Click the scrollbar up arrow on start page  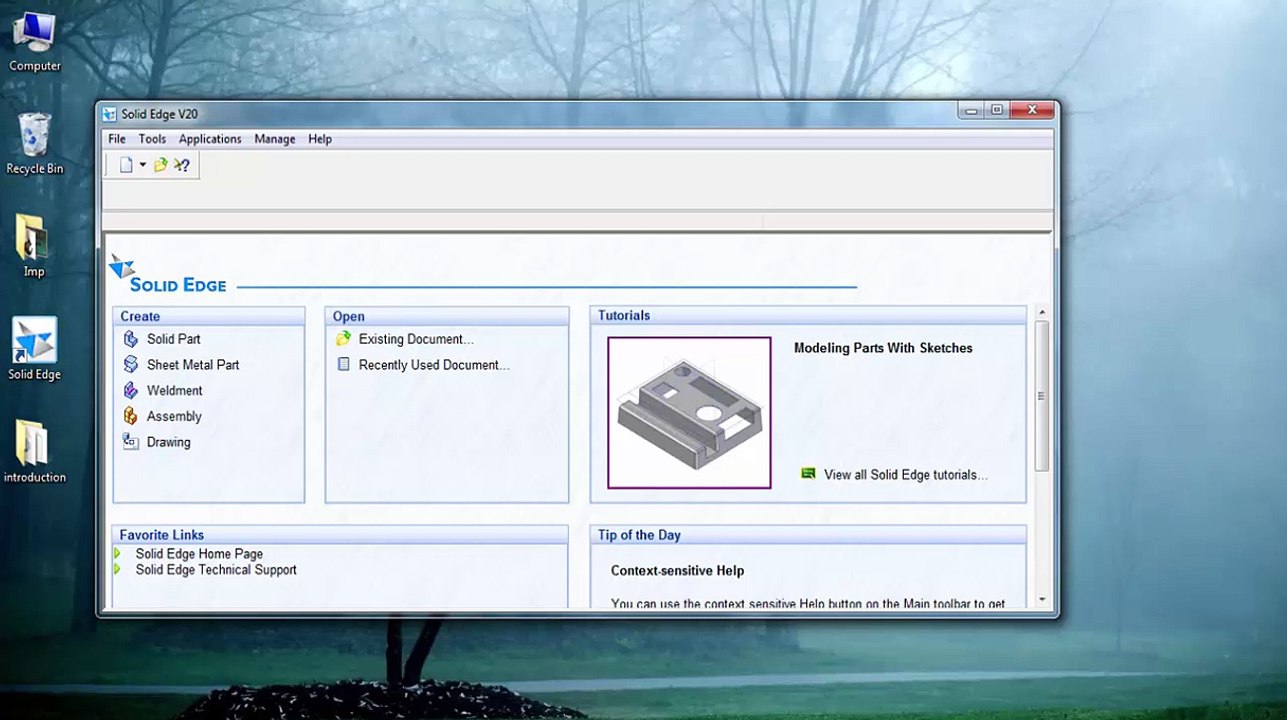[1041, 313]
